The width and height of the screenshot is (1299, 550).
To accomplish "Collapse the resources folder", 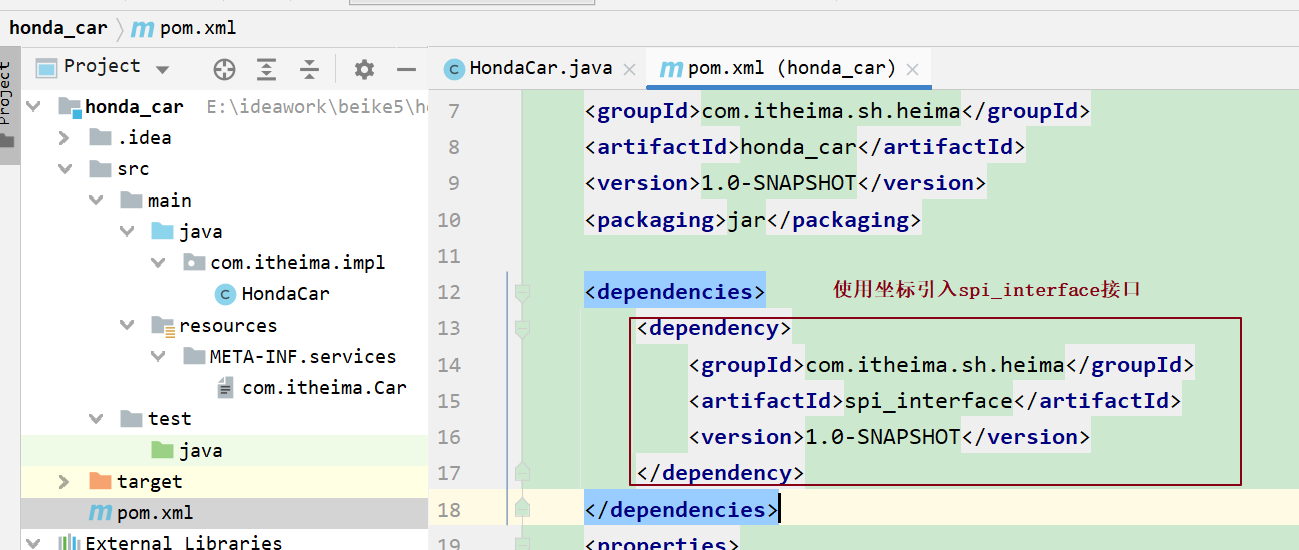I will click(x=127, y=325).
